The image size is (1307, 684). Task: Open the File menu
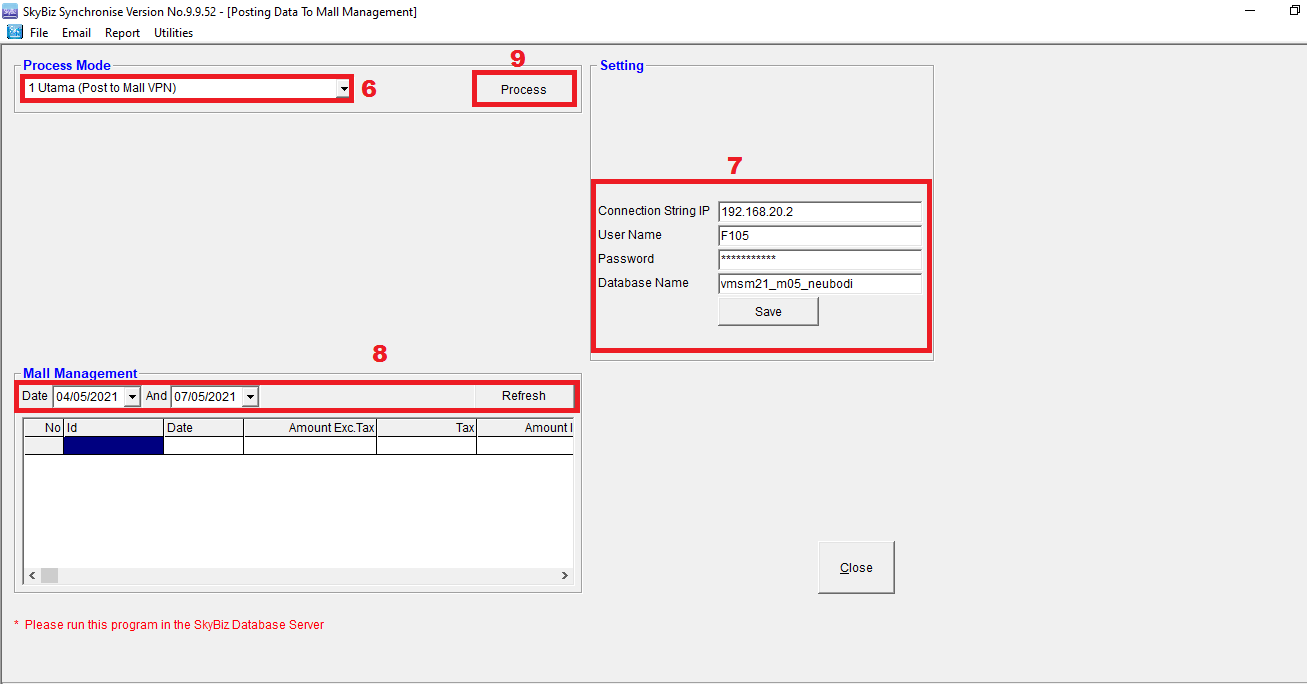point(39,33)
